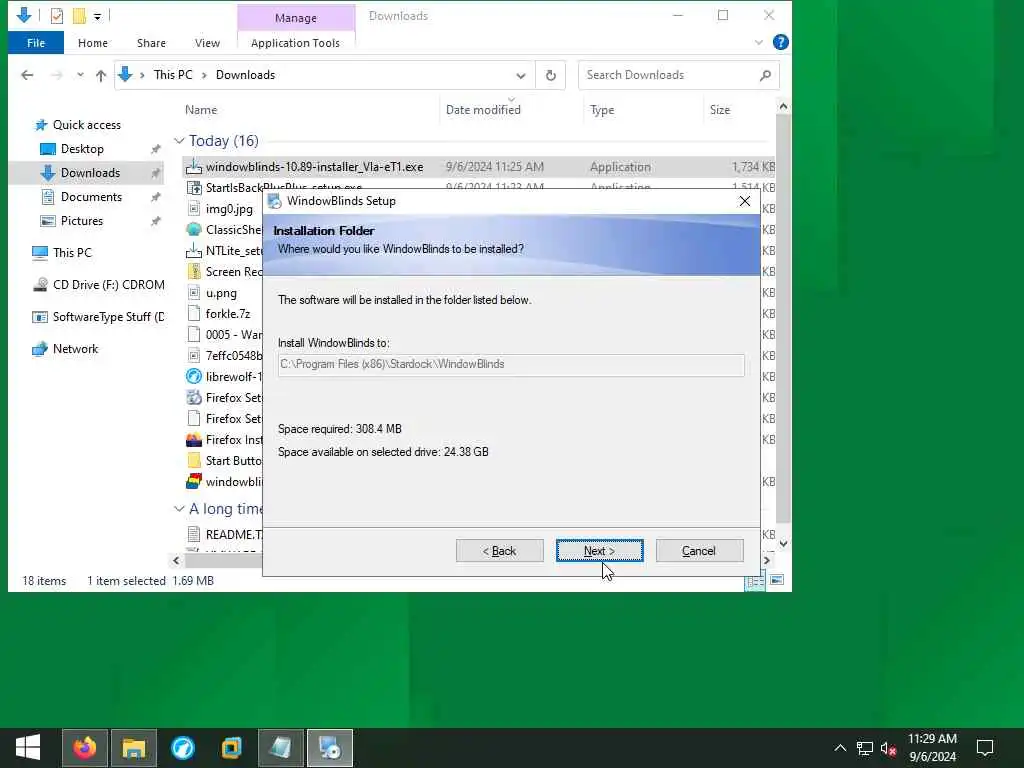
Task: Open Firefox from the taskbar
Action: tap(85, 748)
